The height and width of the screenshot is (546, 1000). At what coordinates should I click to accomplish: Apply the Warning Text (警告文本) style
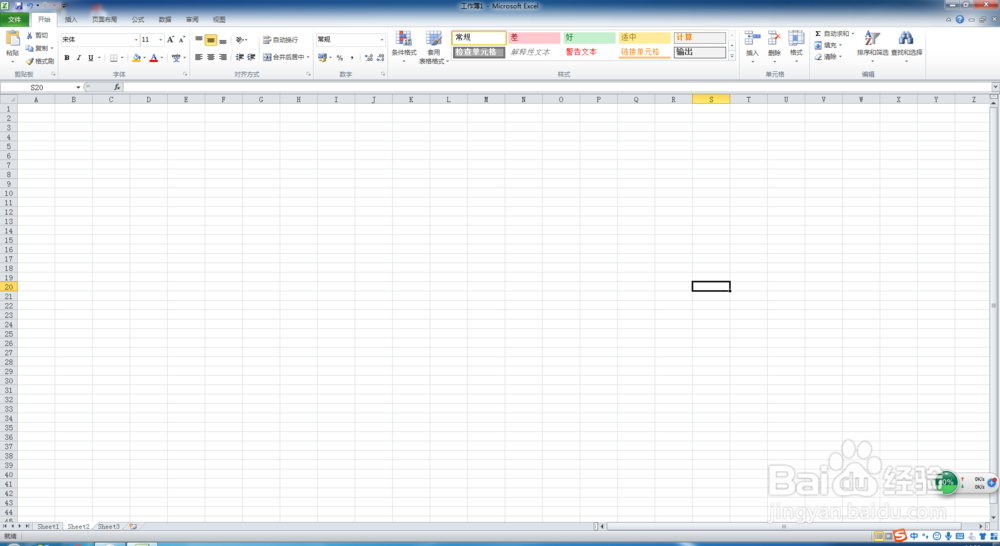click(589, 52)
